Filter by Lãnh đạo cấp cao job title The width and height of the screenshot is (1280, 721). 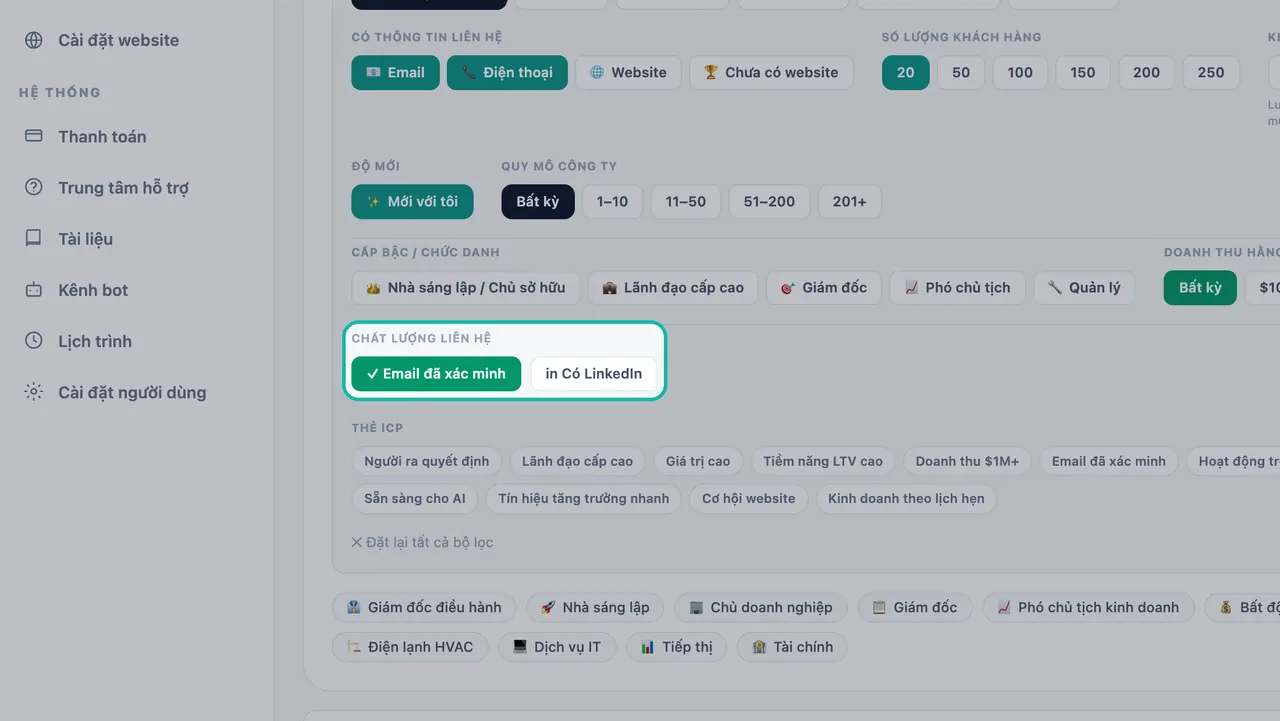click(673, 287)
